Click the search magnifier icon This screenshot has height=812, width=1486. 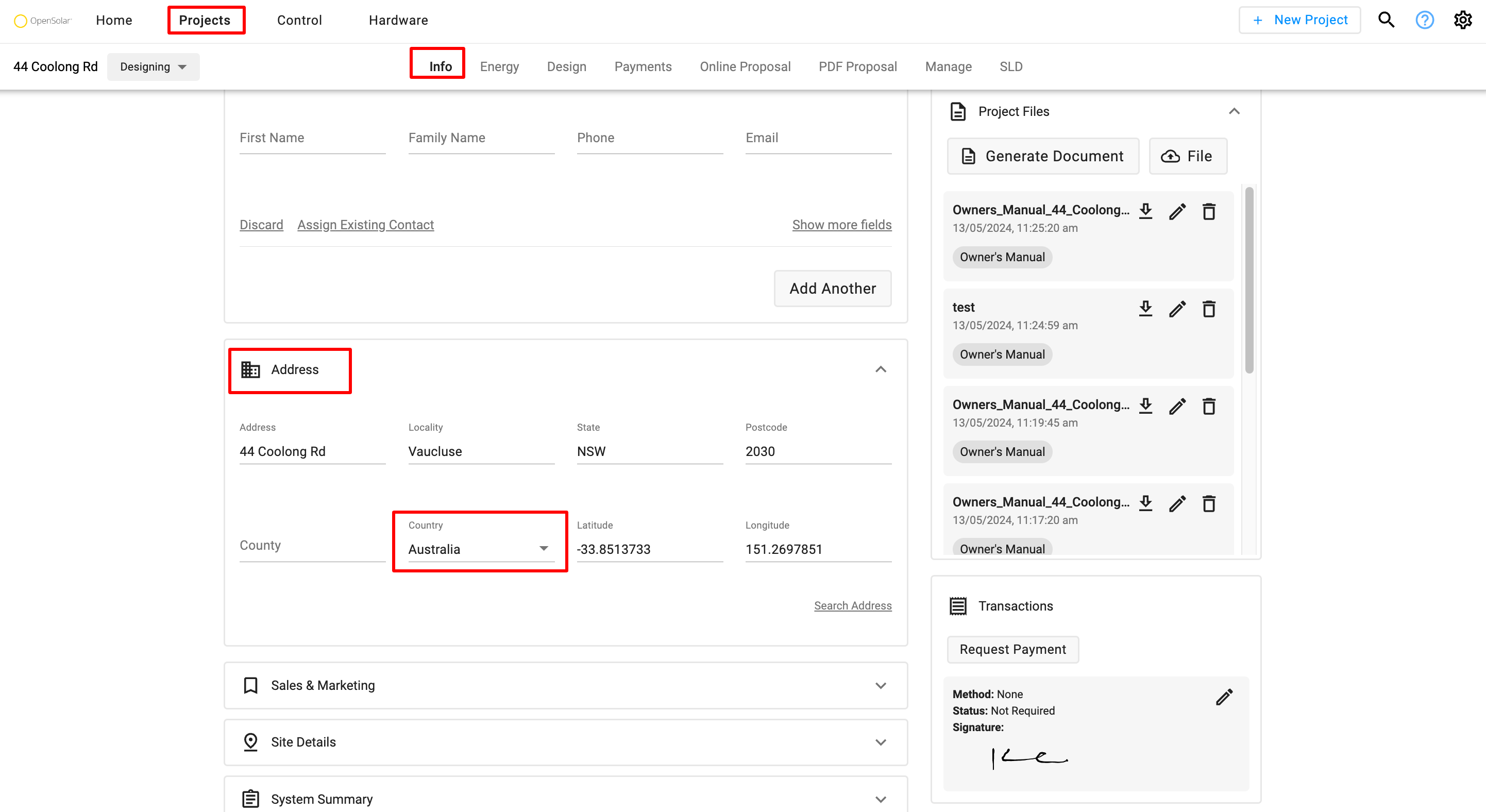pos(1386,20)
